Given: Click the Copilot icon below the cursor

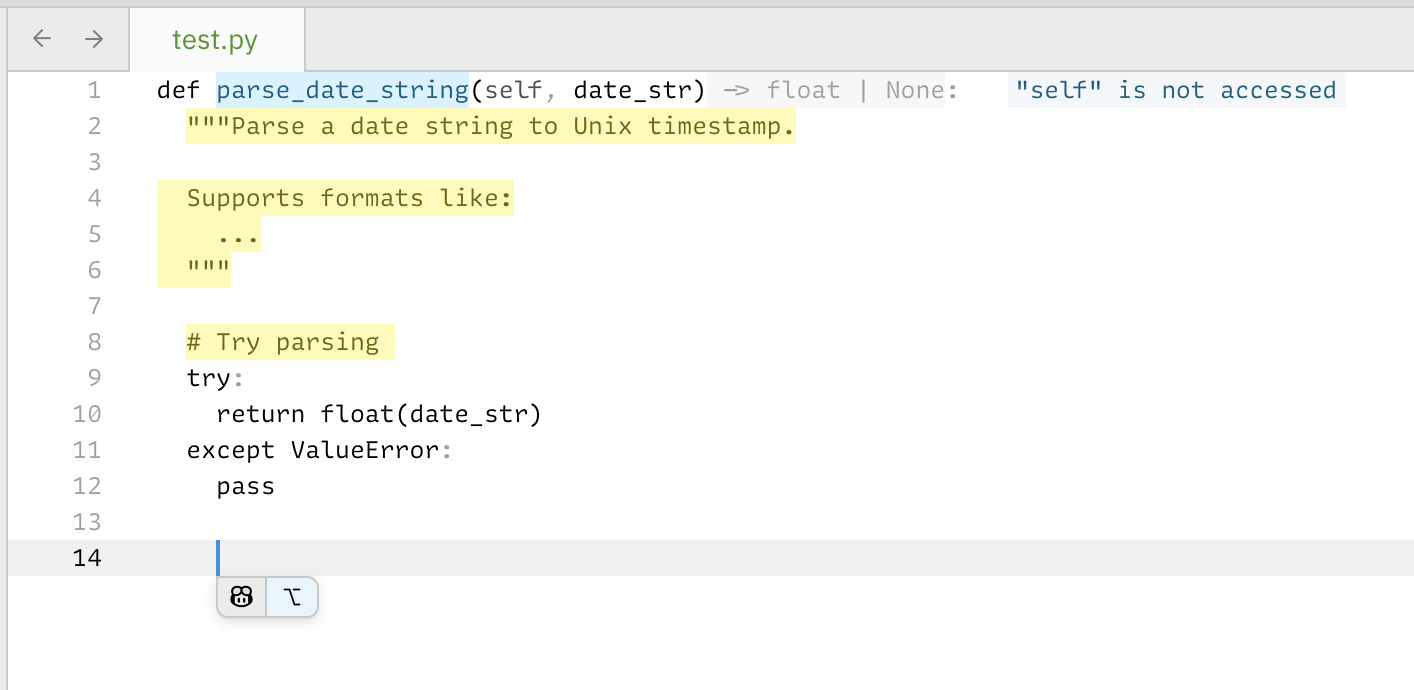Looking at the screenshot, I should tap(242, 597).
